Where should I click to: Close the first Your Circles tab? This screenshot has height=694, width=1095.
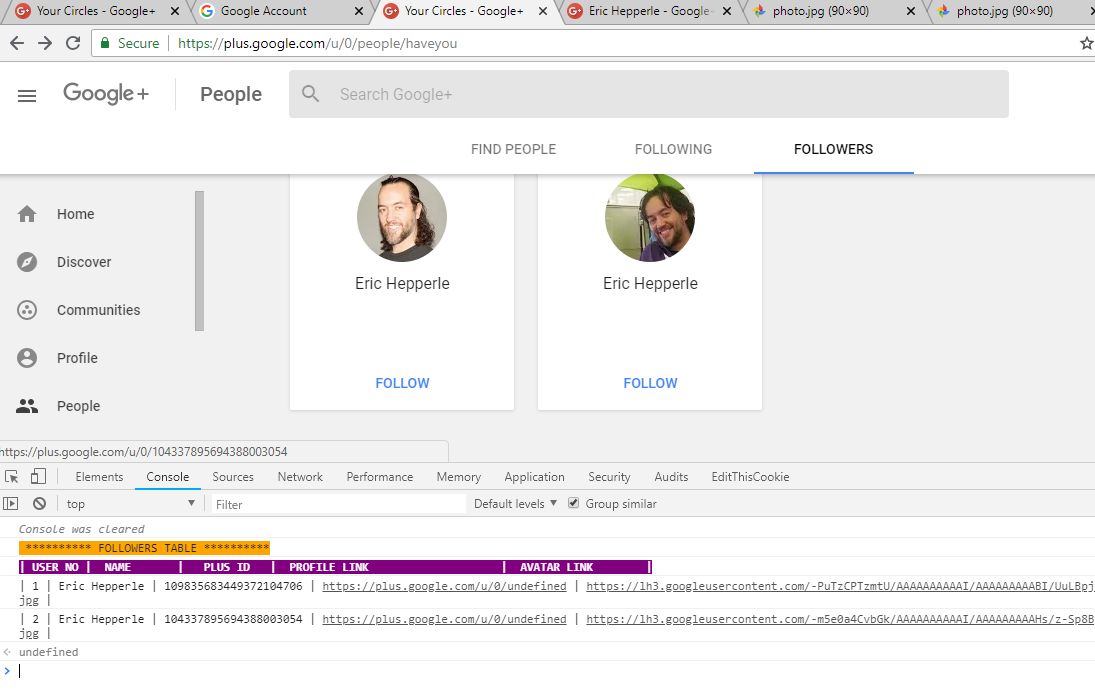click(x=175, y=11)
